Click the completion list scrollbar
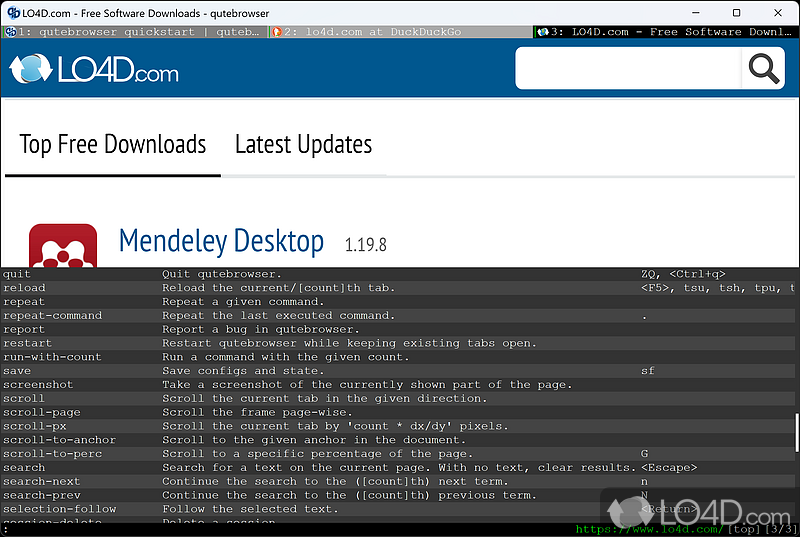Screen dimensions: 800x537 [796, 432]
